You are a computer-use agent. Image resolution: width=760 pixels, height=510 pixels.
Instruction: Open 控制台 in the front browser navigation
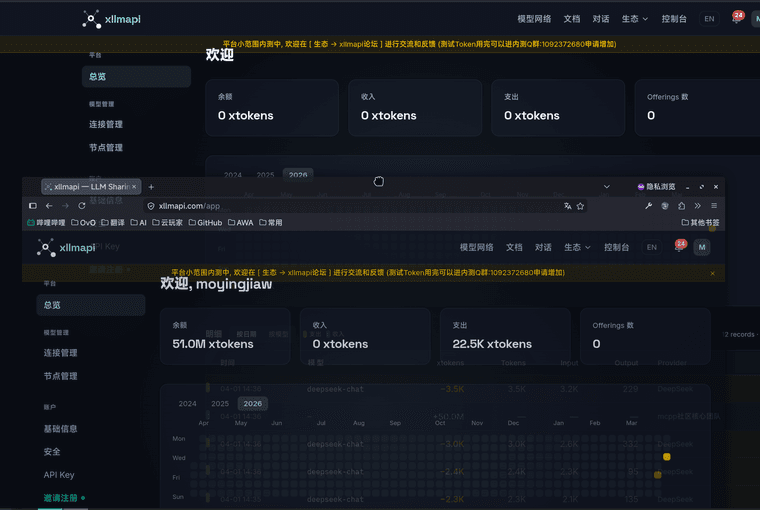pyautogui.click(x=617, y=247)
